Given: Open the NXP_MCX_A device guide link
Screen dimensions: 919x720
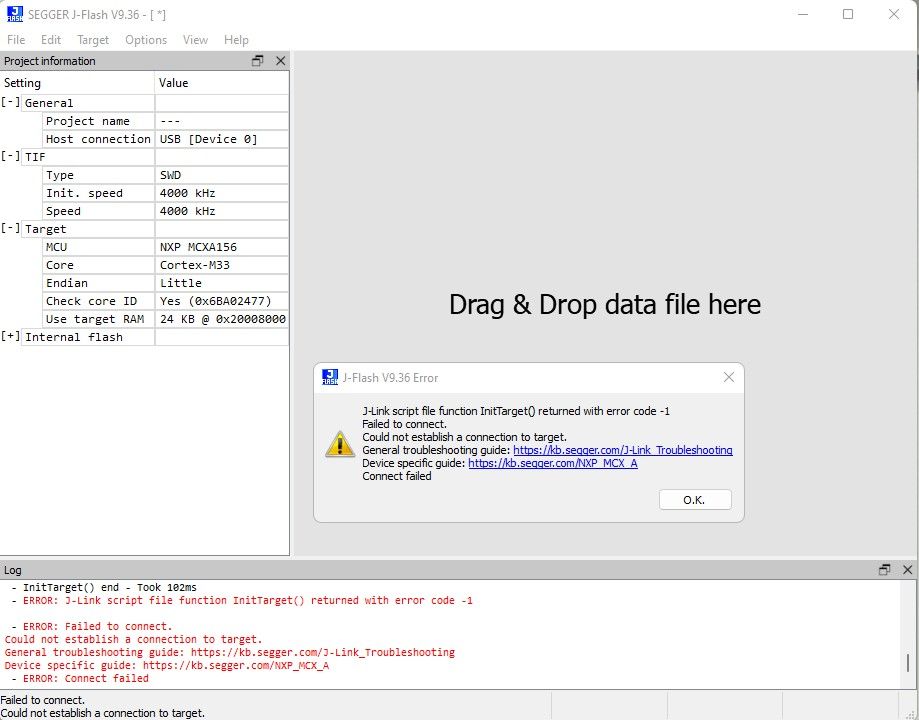Looking at the screenshot, I should coord(553,463).
